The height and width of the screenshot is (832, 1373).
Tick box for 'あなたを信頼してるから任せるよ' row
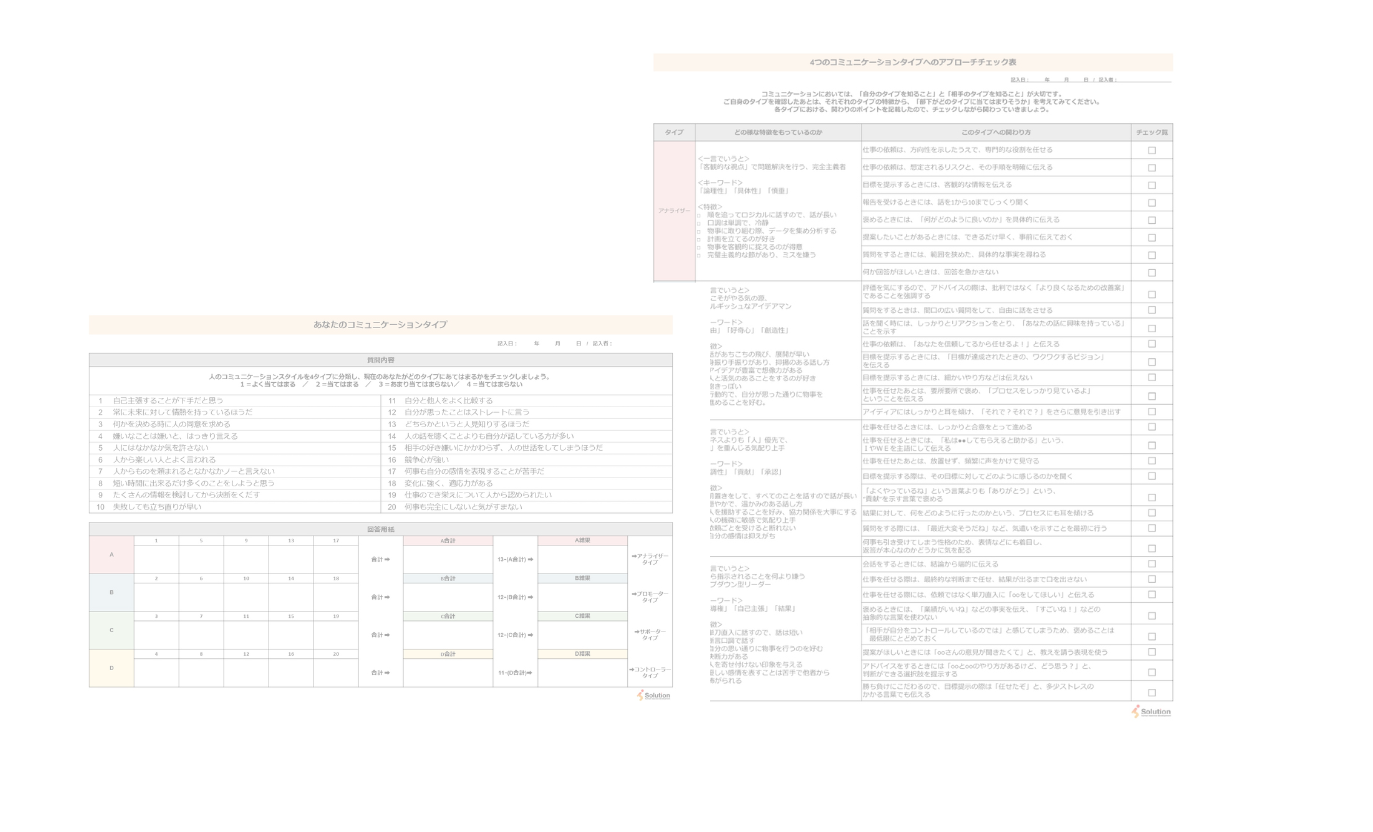tap(1151, 345)
